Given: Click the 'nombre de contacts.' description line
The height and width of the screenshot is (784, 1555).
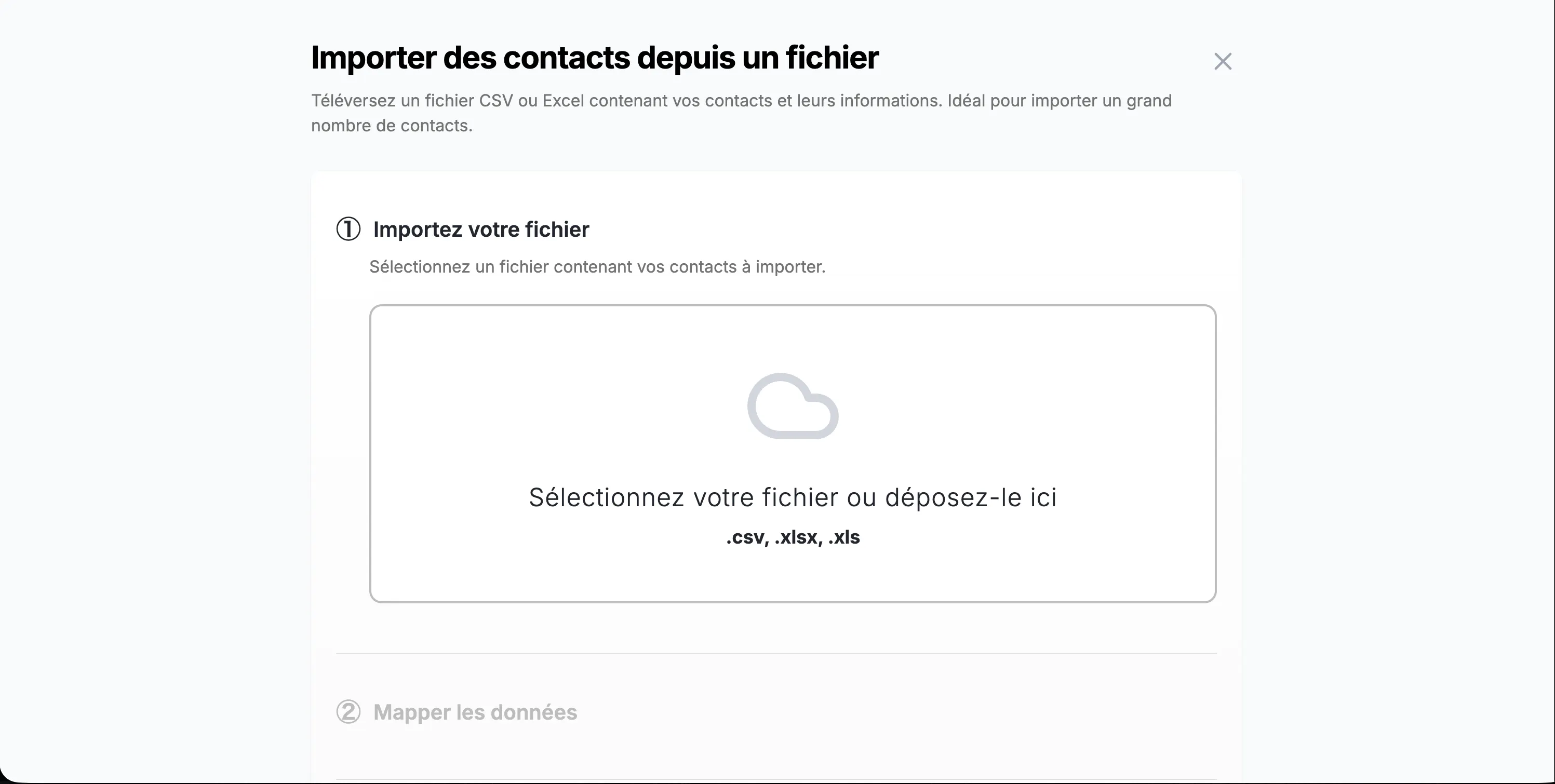Looking at the screenshot, I should (x=392, y=126).
